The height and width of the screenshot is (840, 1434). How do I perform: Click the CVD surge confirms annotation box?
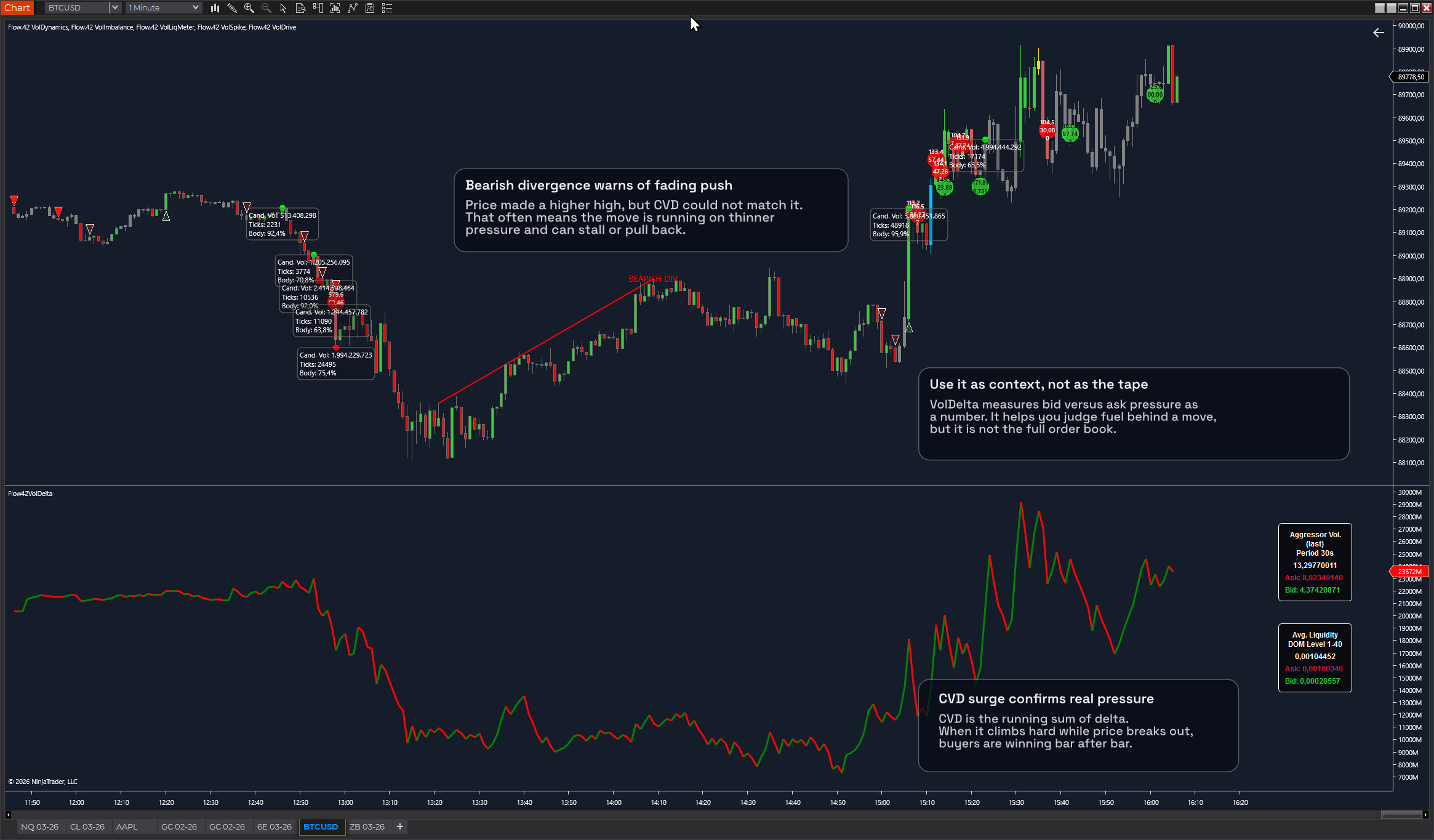pyautogui.click(x=1078, y=725)
